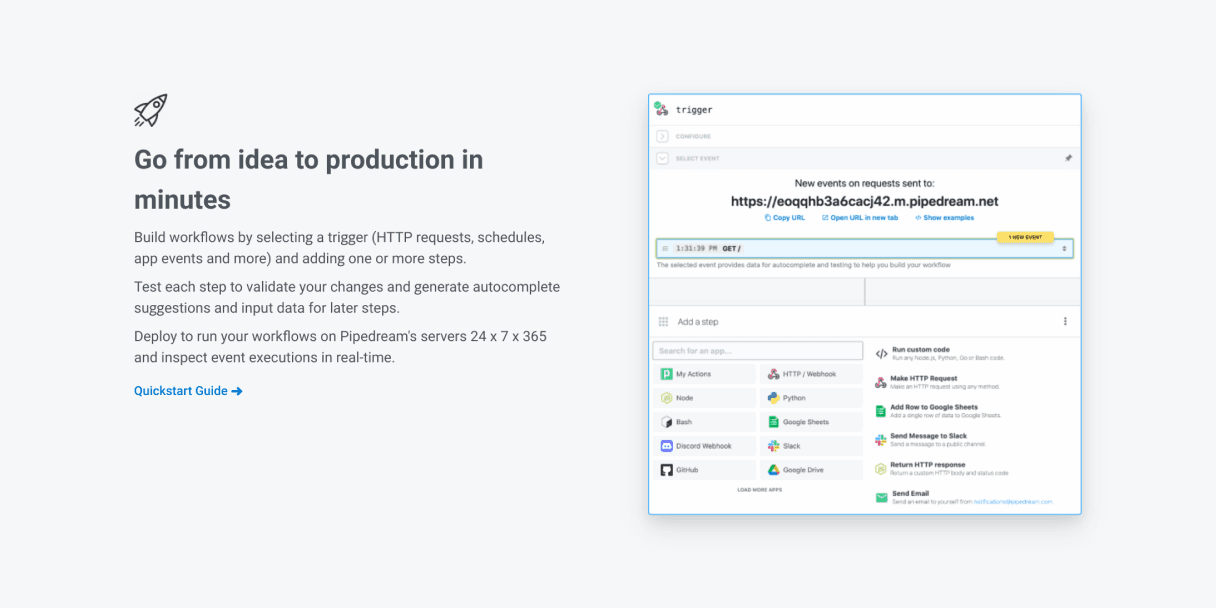Click Load More Apps
This screenshot has height=608, width=1216.
(760, 490)
